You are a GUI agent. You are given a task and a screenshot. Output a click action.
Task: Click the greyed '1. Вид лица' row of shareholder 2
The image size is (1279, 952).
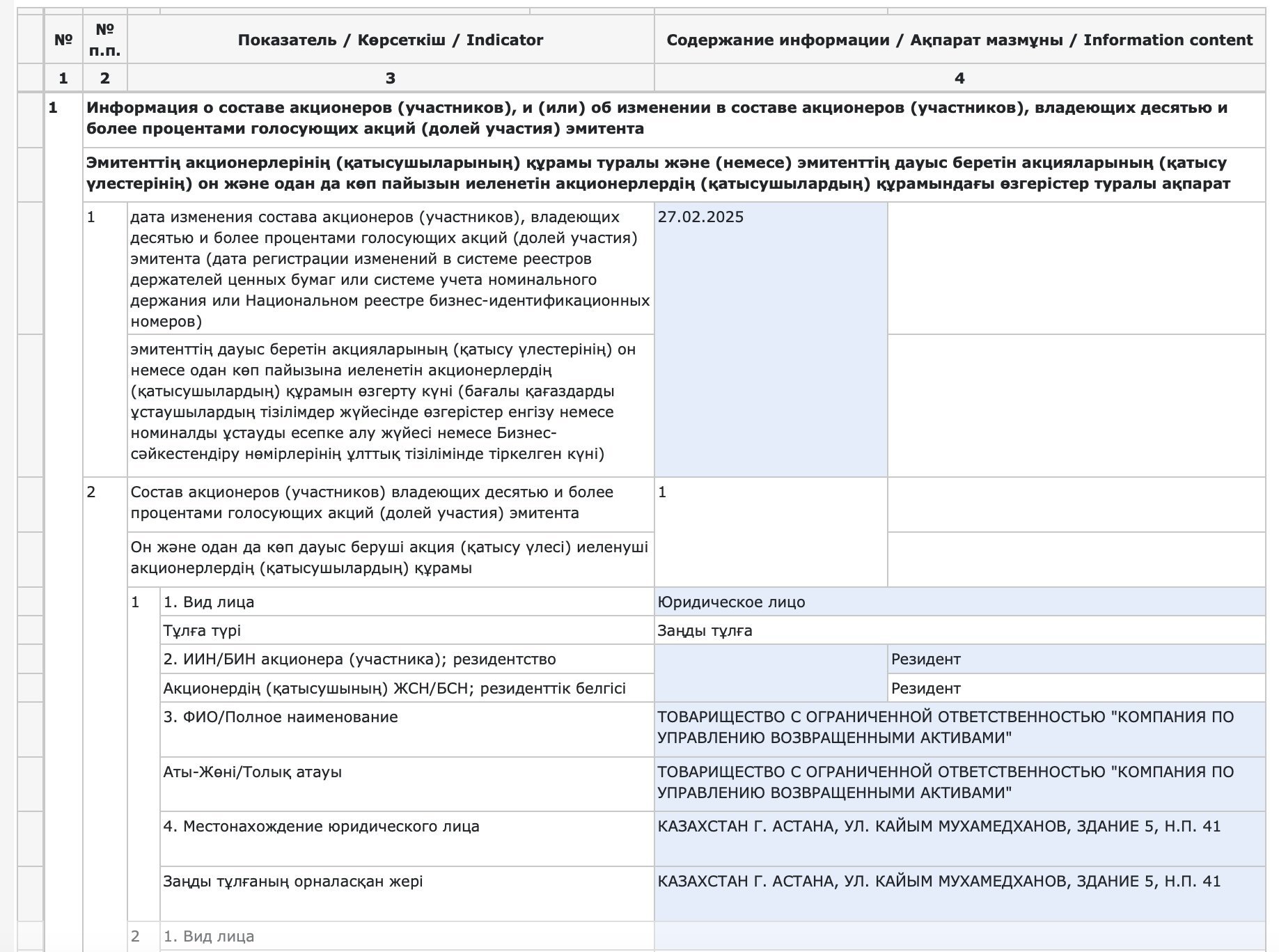(209, 936)
